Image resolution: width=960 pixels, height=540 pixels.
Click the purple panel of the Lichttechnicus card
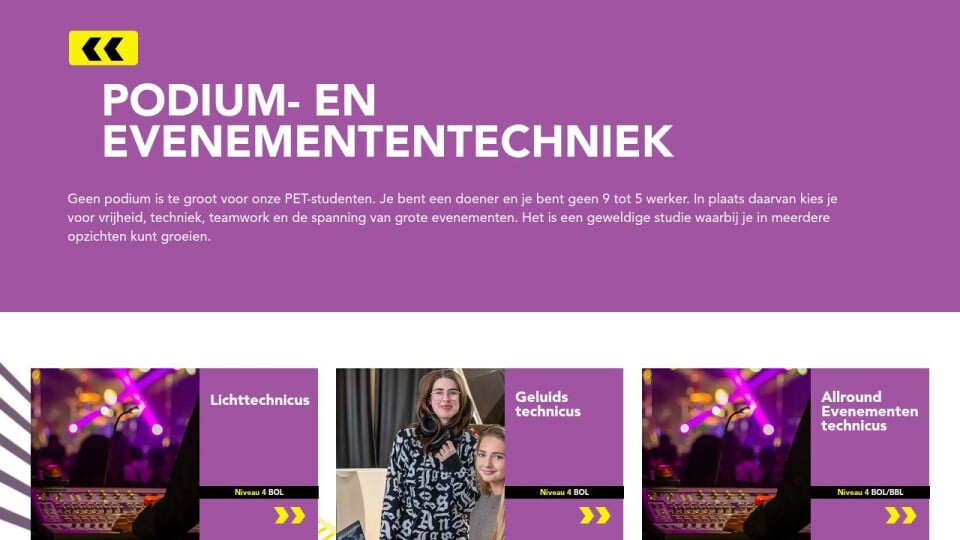(259, 447)
